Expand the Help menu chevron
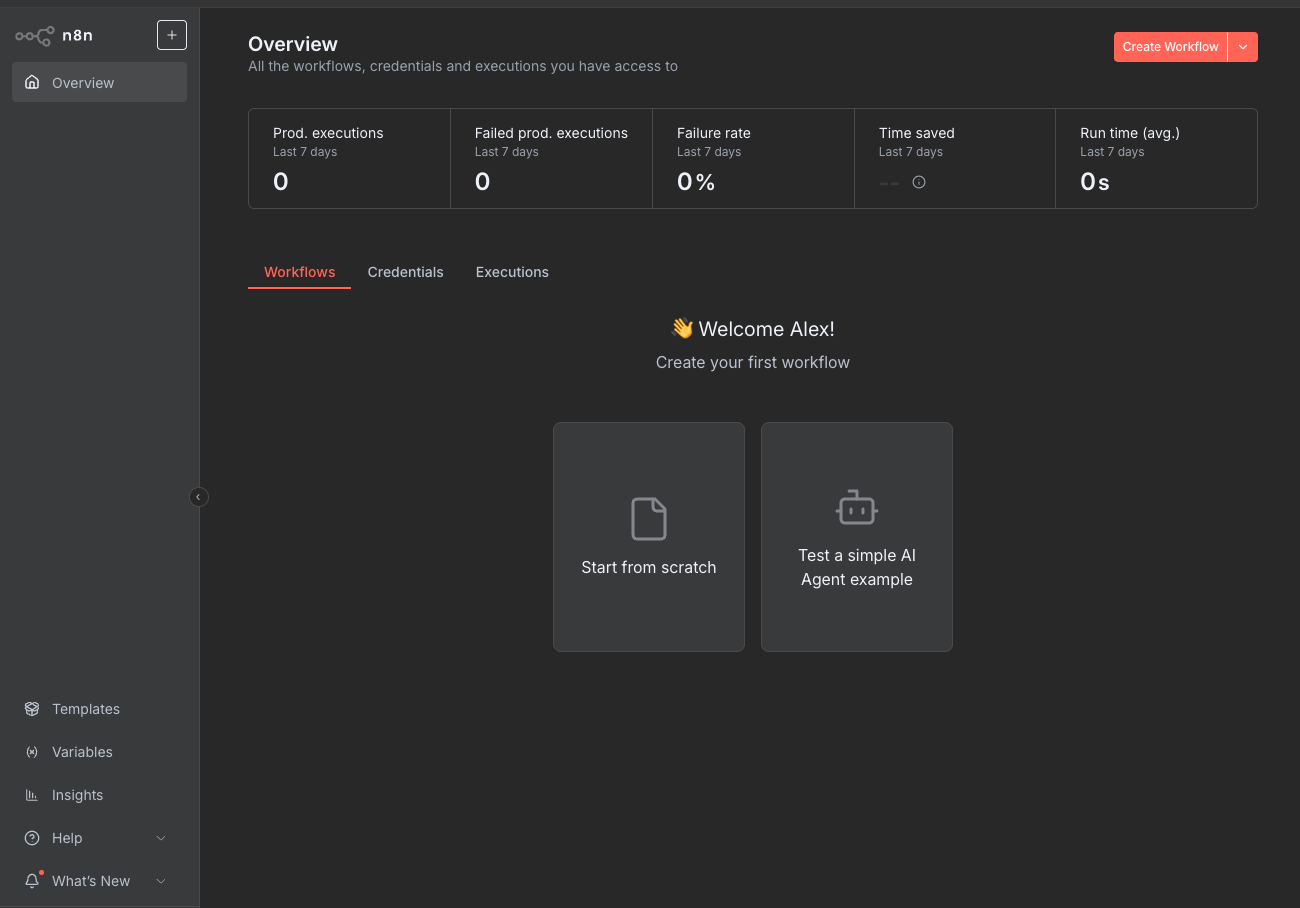1300x908 pixels. [x=161, y=838]
